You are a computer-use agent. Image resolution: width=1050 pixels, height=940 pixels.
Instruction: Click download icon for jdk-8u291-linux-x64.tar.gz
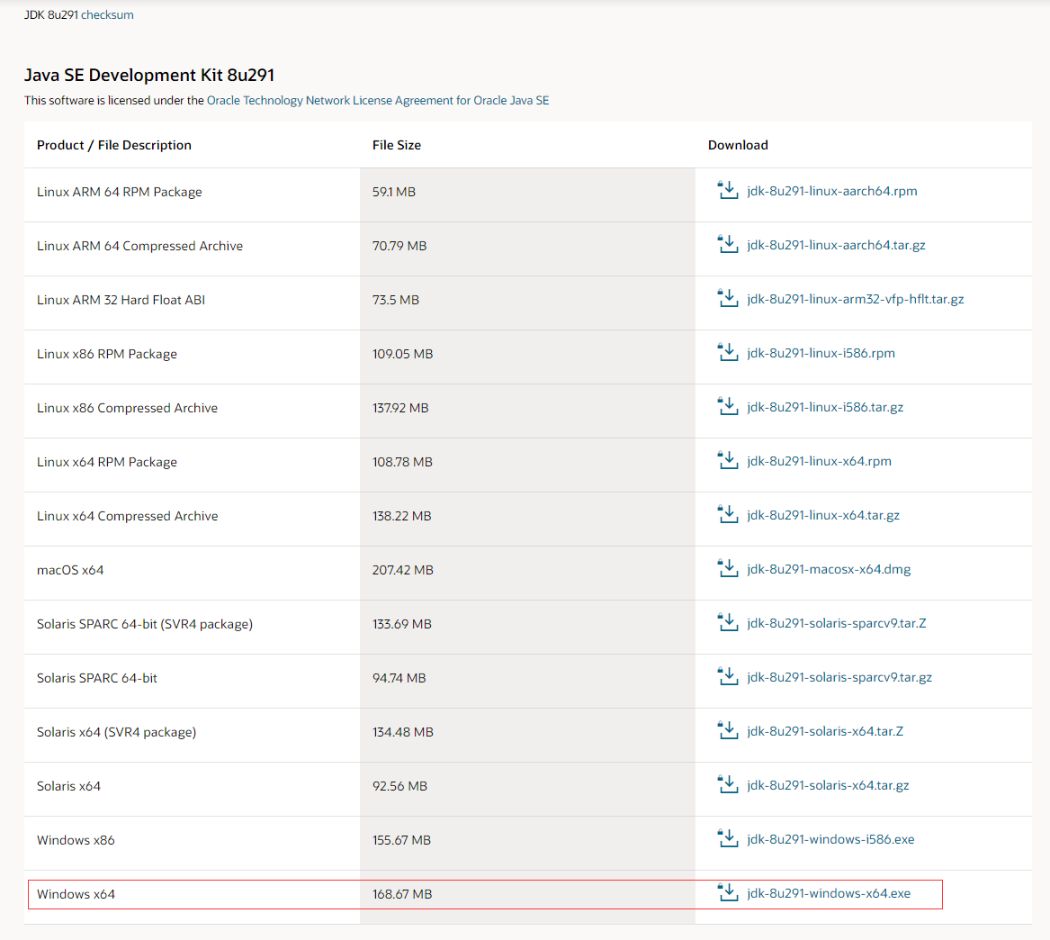(727, 515)
